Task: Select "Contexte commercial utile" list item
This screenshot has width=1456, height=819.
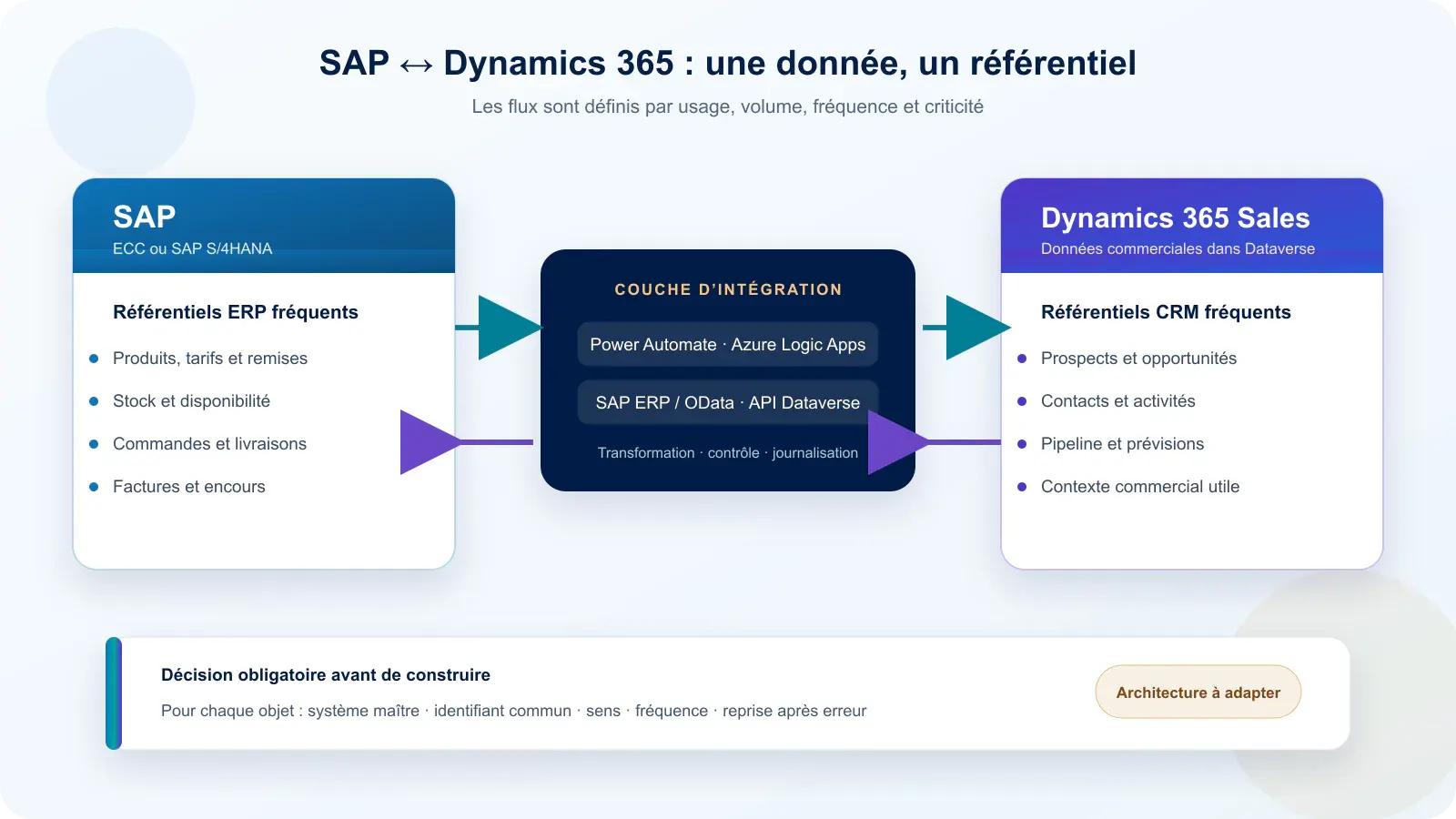Action: pyautogui.click(x=1140, y=487)
